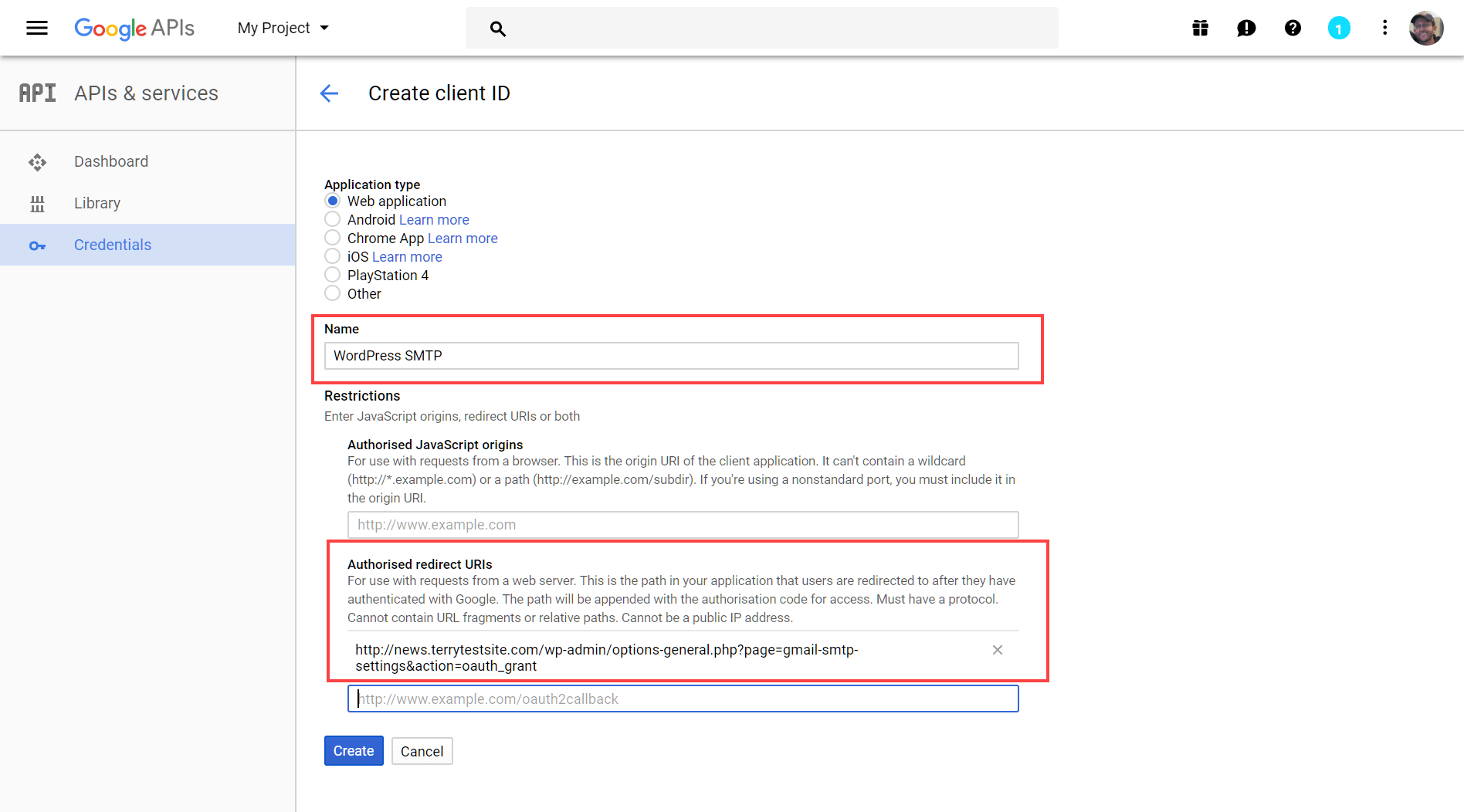Select the iOS radio button
Screen dimensions: 1464x812
[332, 256]
